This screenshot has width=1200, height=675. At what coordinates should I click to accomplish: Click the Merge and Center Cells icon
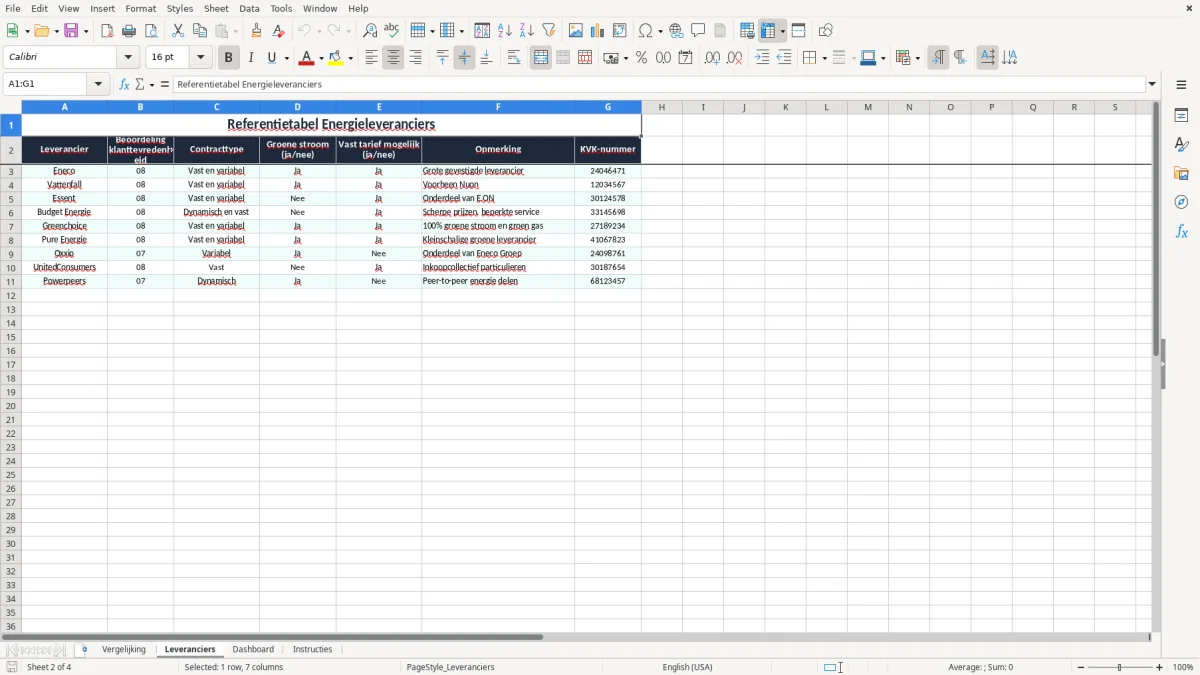(541, 58)
